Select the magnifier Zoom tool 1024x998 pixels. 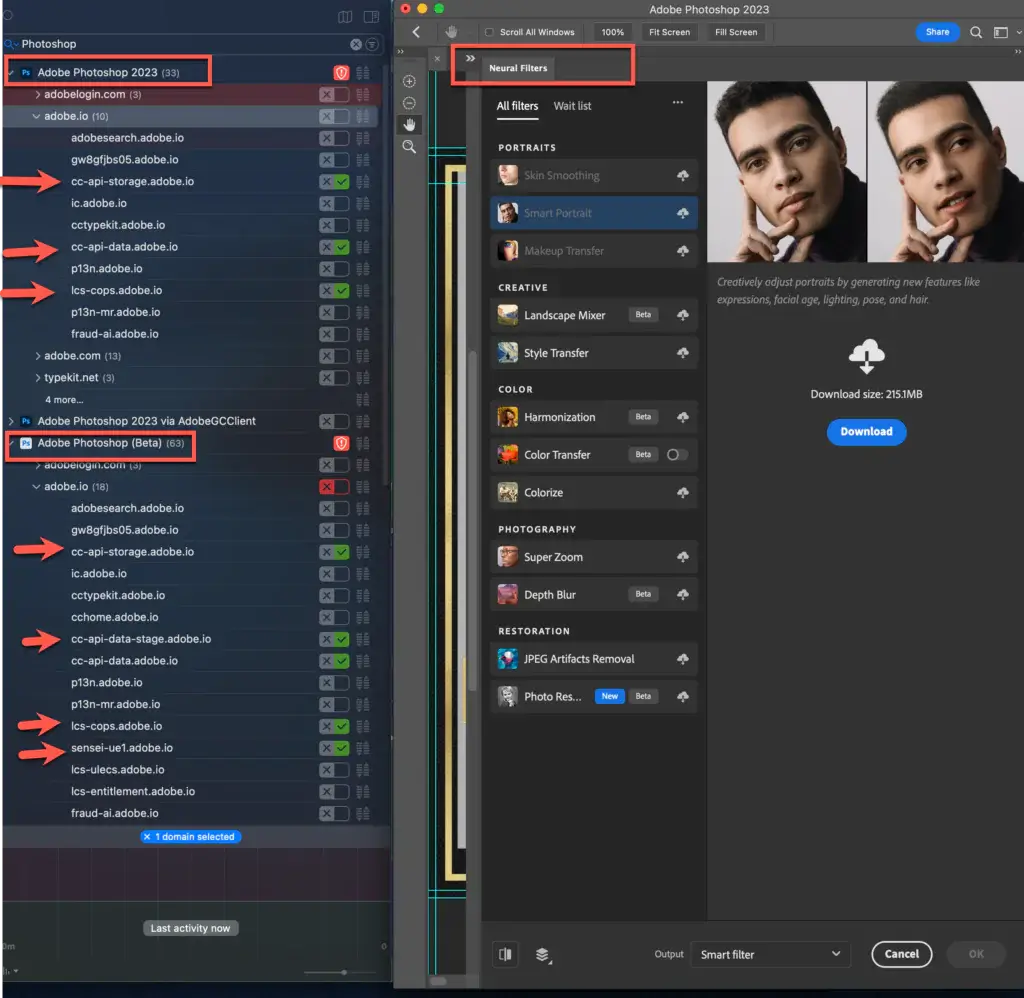pos(409,147)
